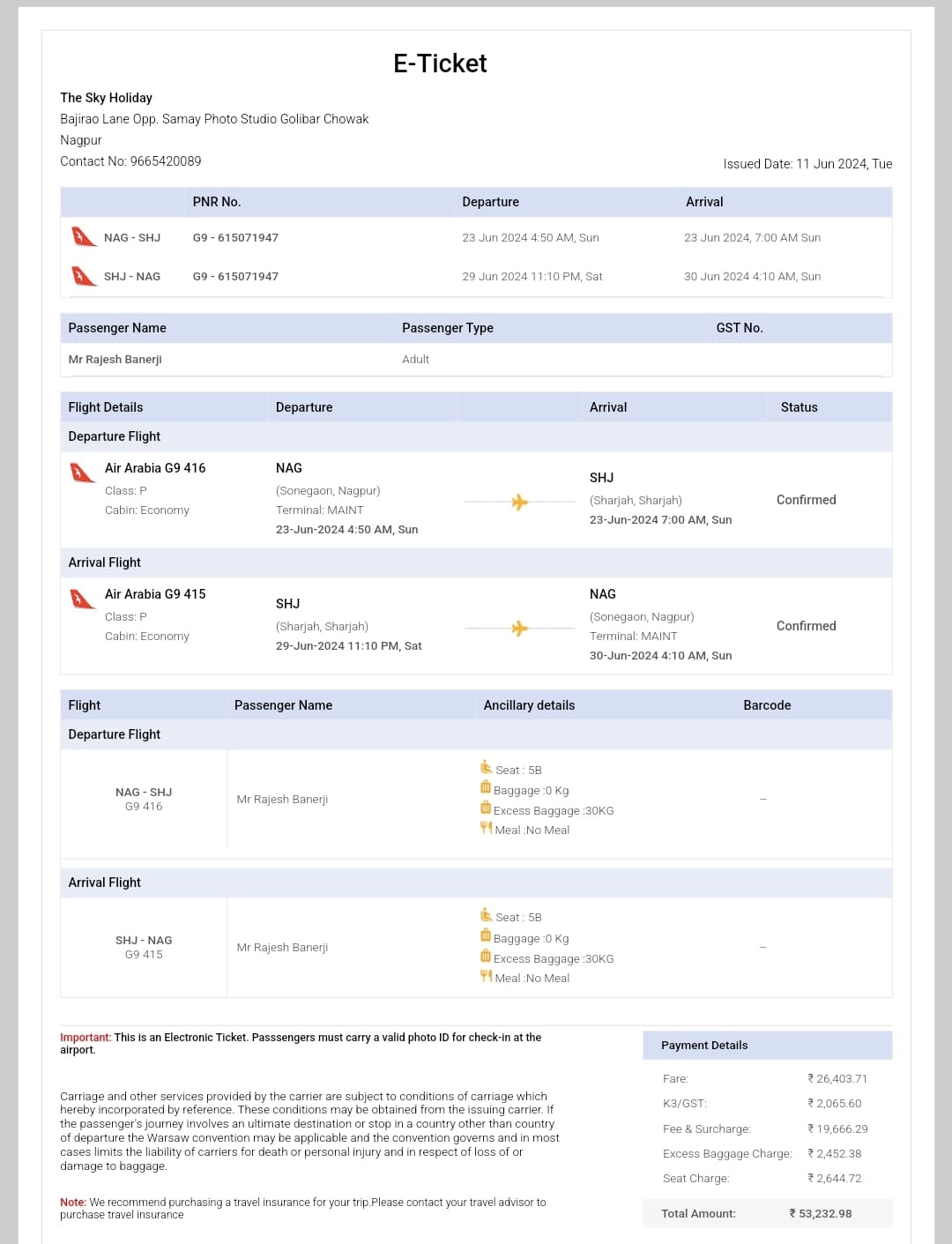Click the baggage icon for departure flight
This screenshot has width=952, height=1244.
(x=485, y=787)
